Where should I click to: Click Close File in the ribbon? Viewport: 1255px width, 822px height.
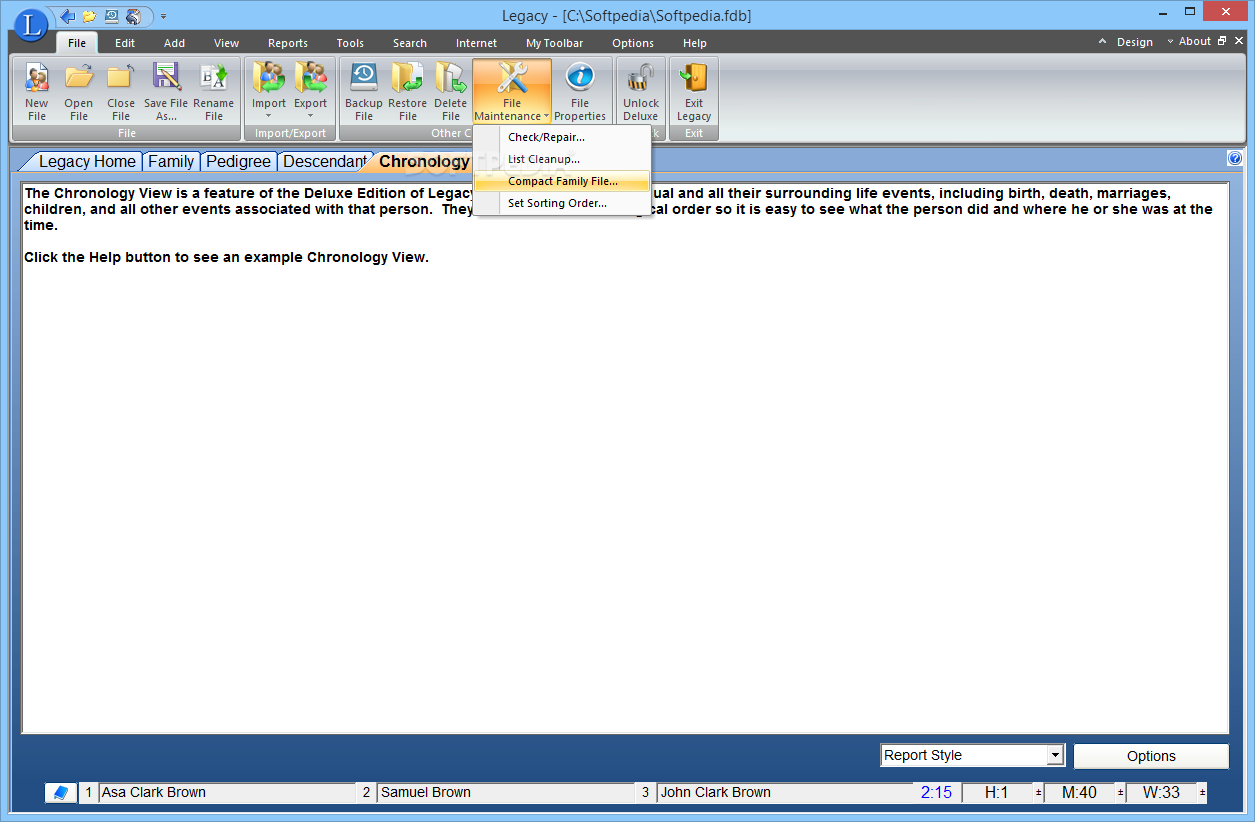[x=121, y=91]
